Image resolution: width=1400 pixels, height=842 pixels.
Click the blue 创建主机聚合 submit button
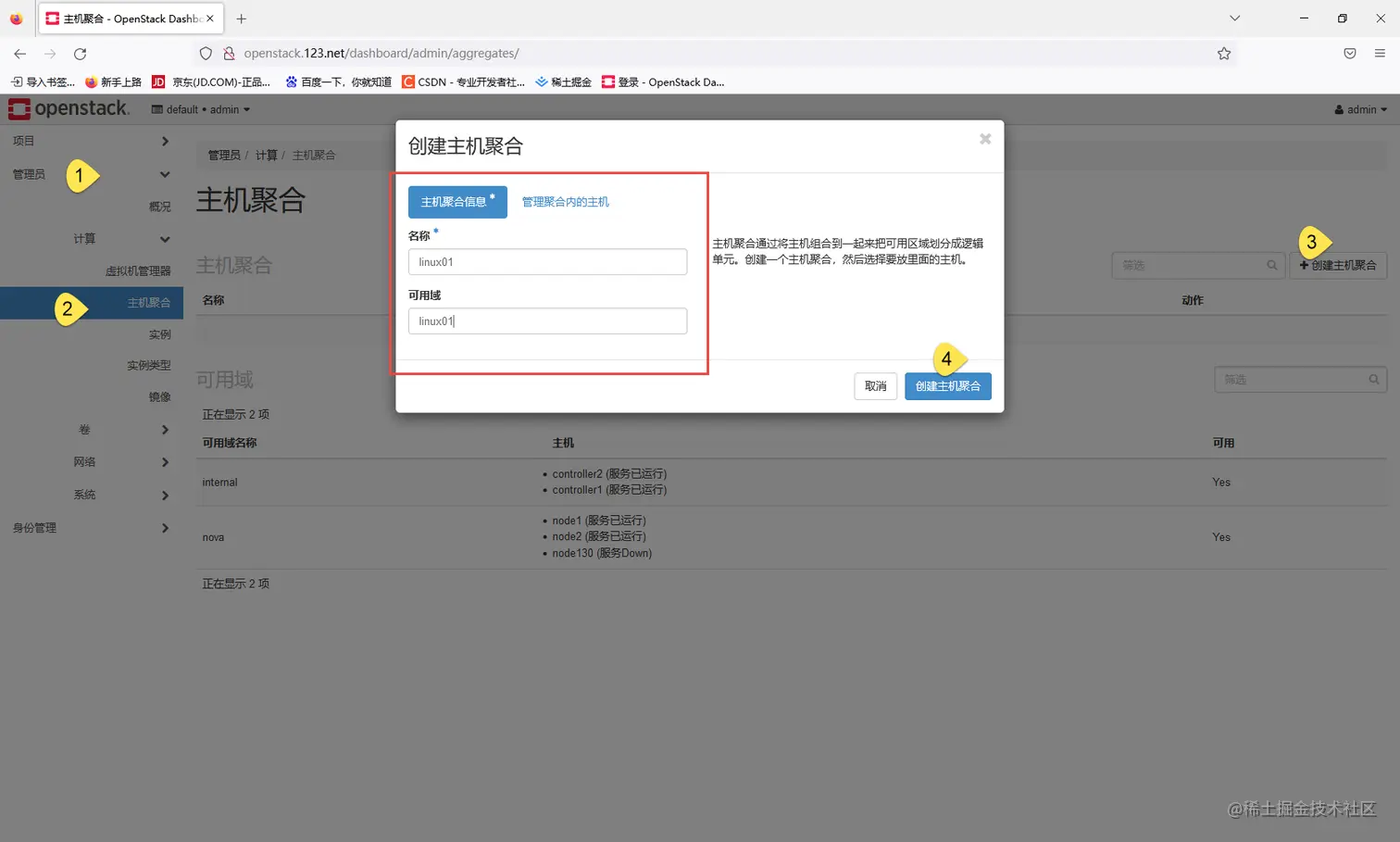[947, 386]
